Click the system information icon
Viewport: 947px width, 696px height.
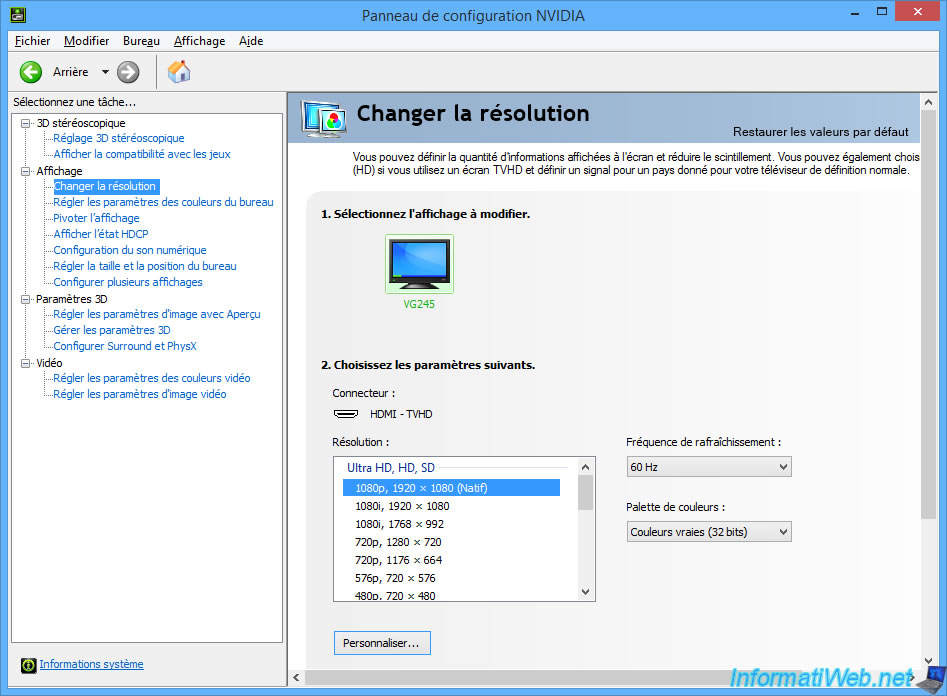click(x=27, y=665)
